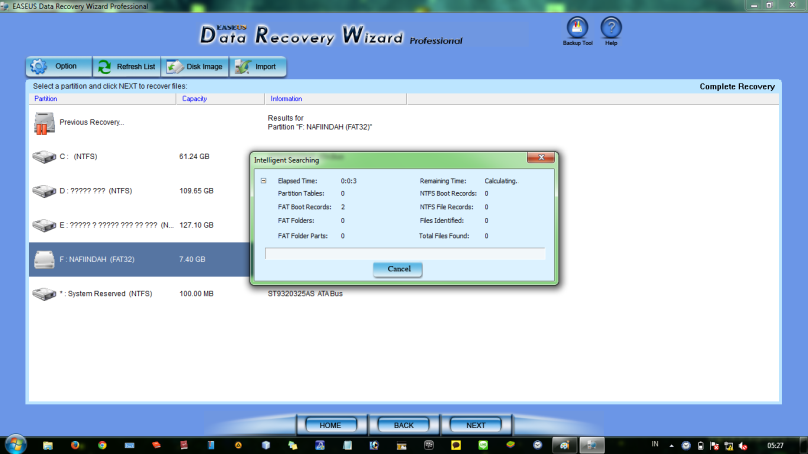Open the BlackBerry taskbar icon

(x=429, y=445)
